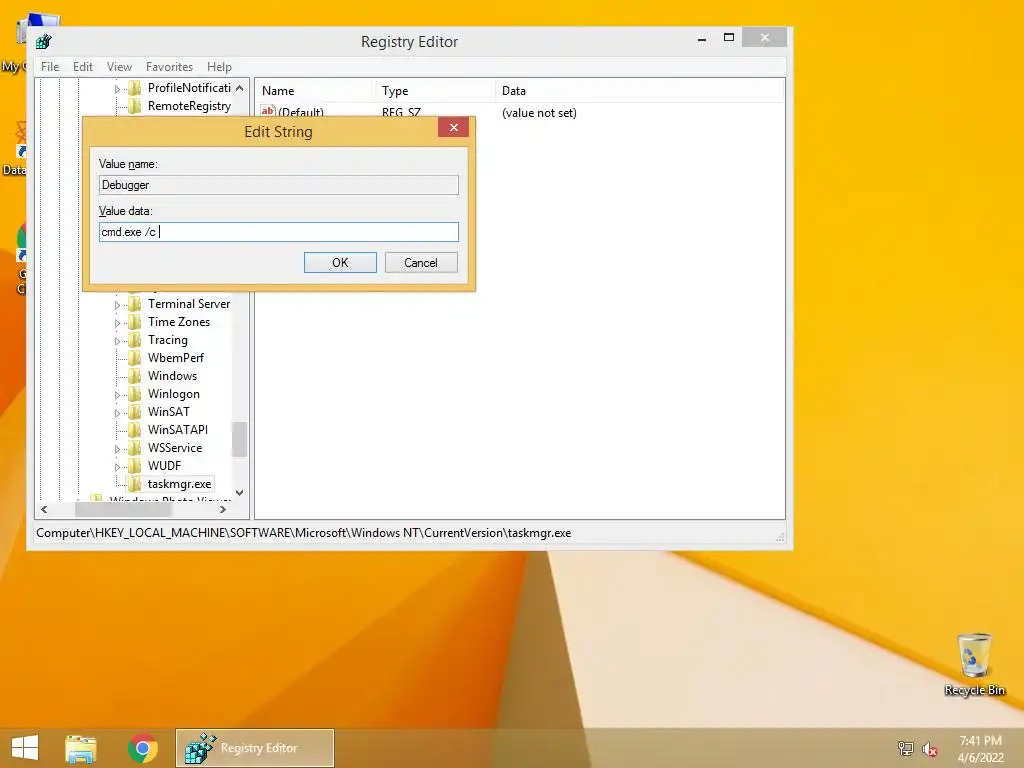The image size is (1024, 768).
Task: Select the Terminal Server key name
Action: [x=189, y=304]
